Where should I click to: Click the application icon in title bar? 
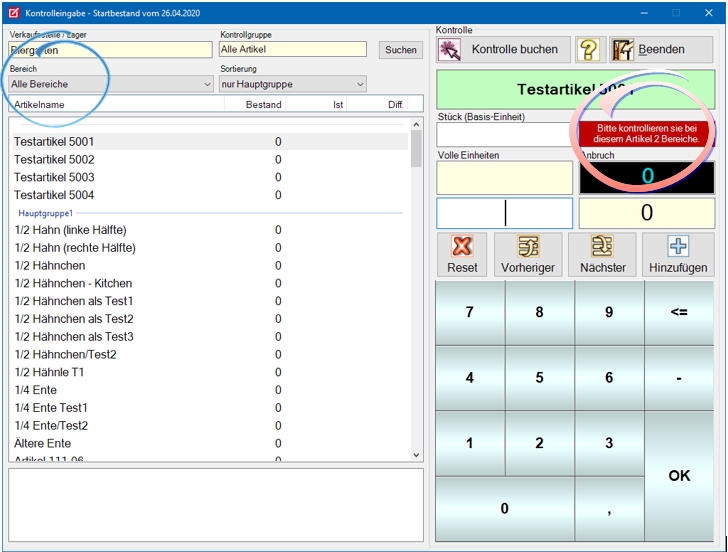(x=13, y=13)
